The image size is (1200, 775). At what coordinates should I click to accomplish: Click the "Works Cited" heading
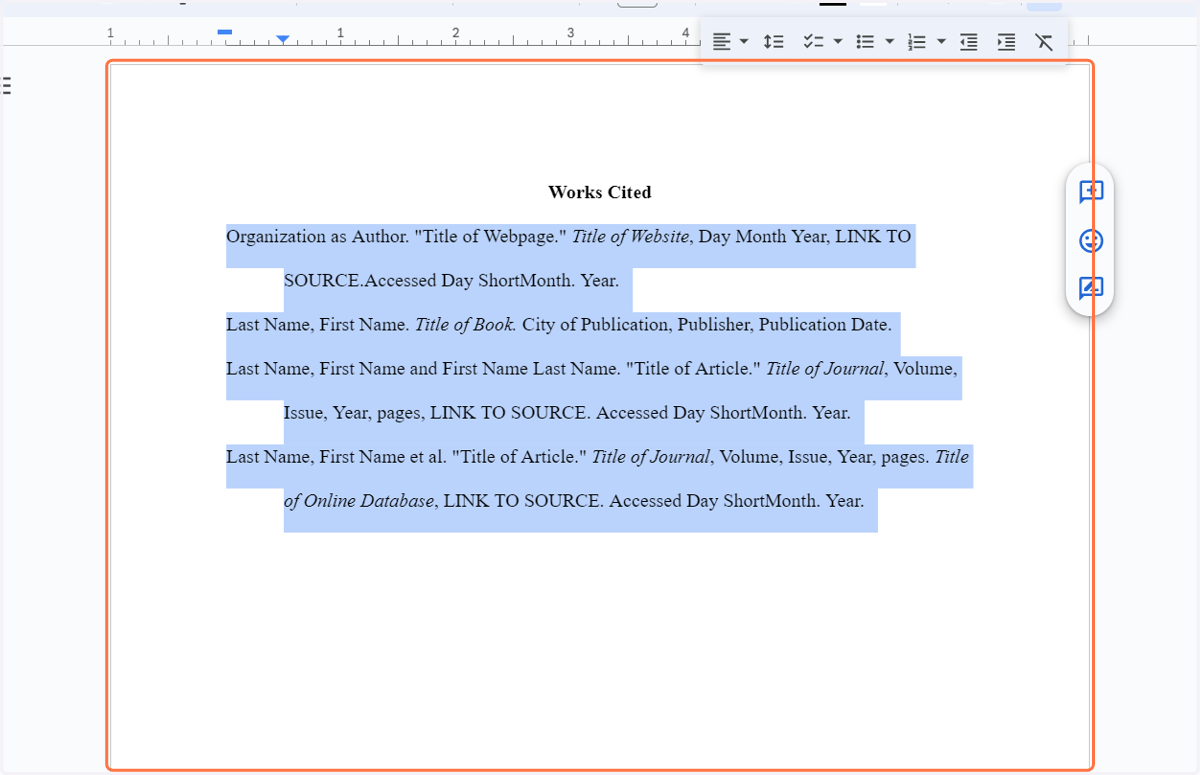pyautogui.click(x=600, y=192)
